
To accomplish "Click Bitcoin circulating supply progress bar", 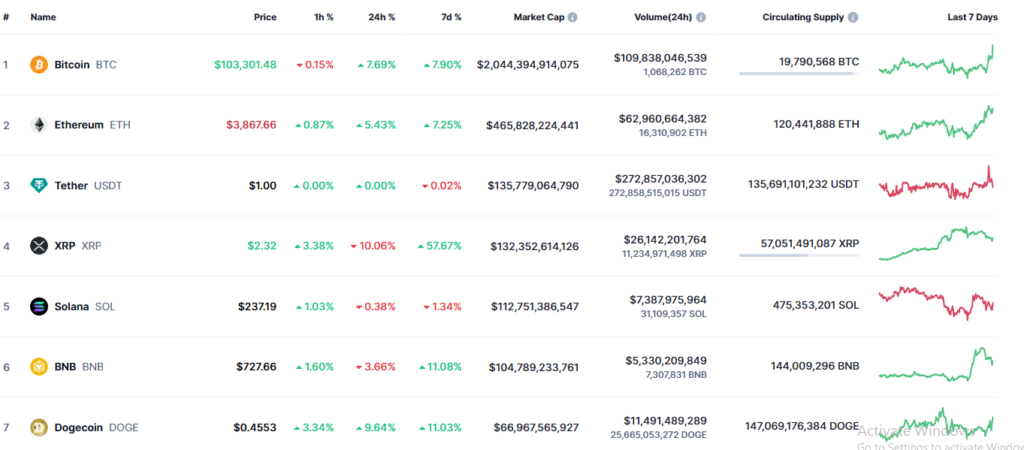I will pyautogui.click(x=798, y=73).
